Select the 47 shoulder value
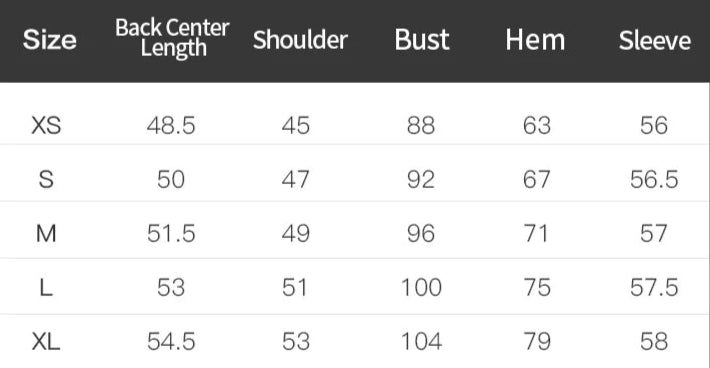Screen dimensions: 710x368 [296, 179]
